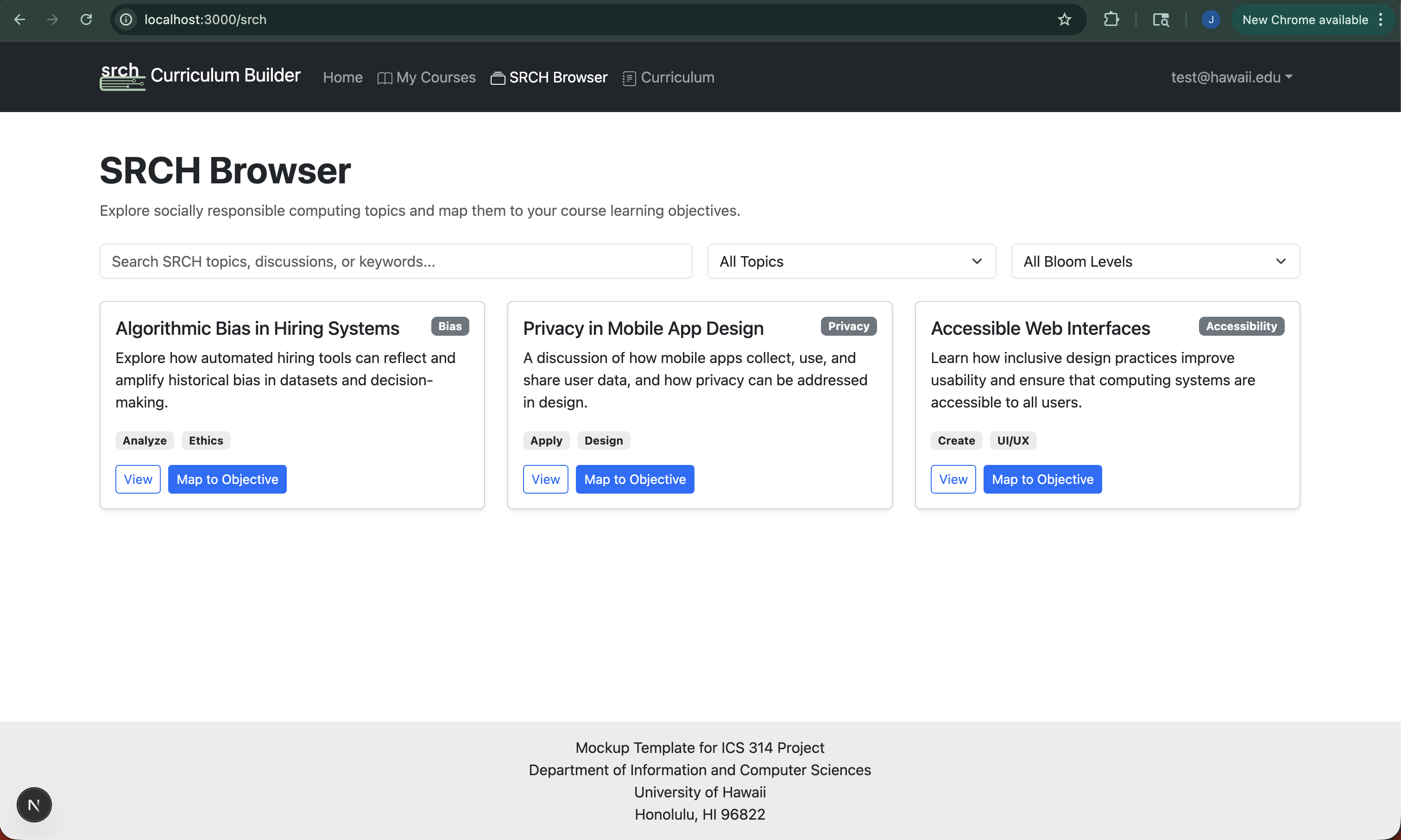Screen dimensions: 1401x840
Task: Click the site information icon
Action: [x=126, y=20]
